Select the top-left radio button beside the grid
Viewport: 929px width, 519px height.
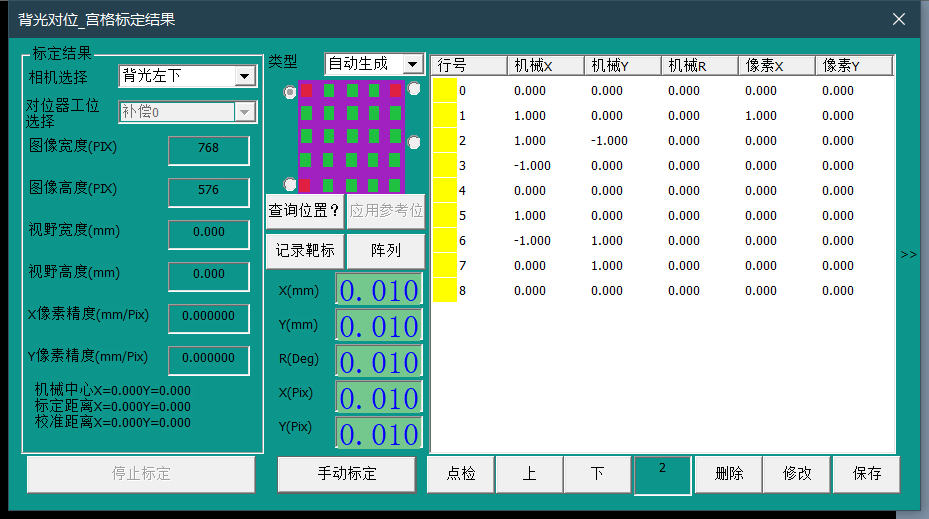coord(290,91)
